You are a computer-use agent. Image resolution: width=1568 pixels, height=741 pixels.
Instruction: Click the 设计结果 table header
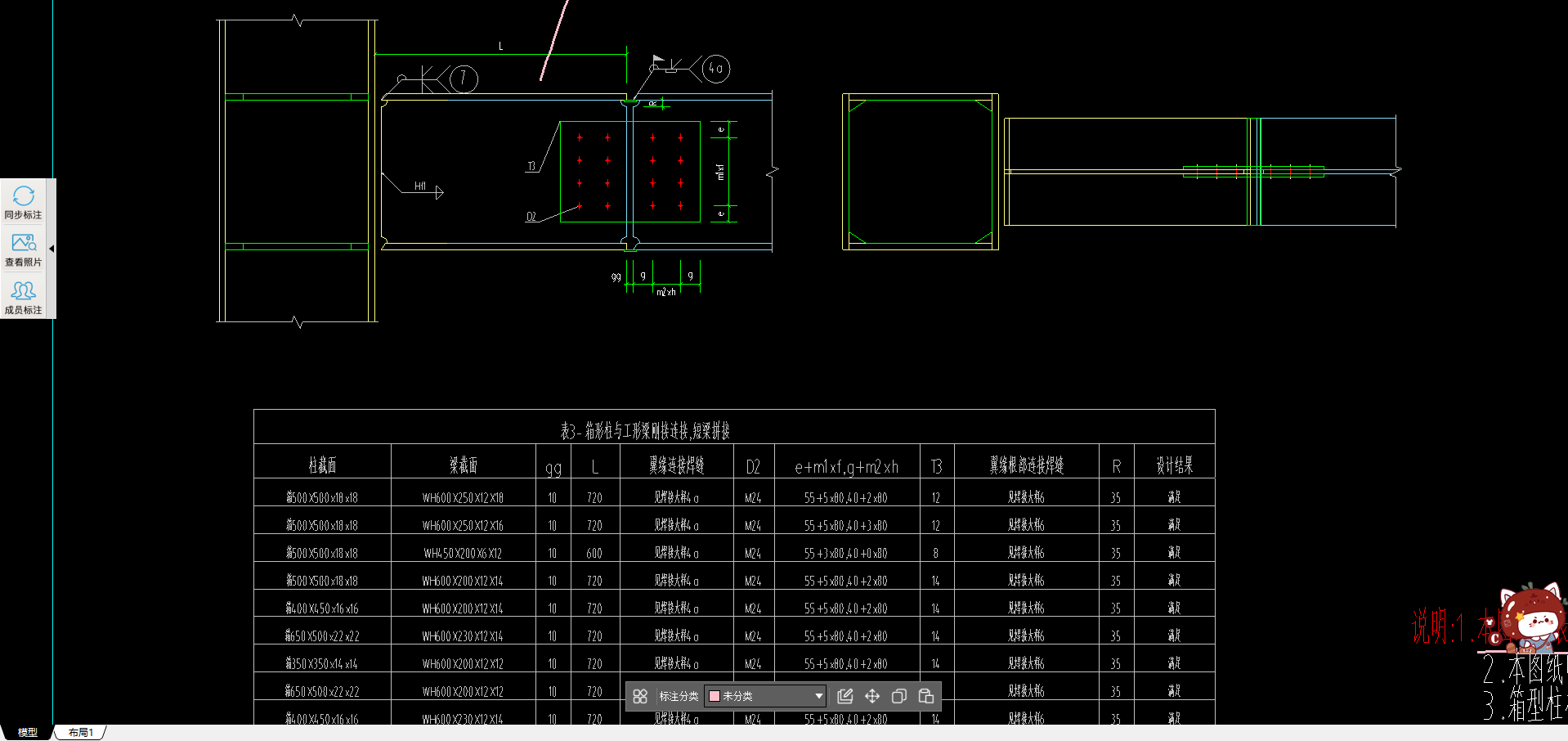pos(1174,465)
